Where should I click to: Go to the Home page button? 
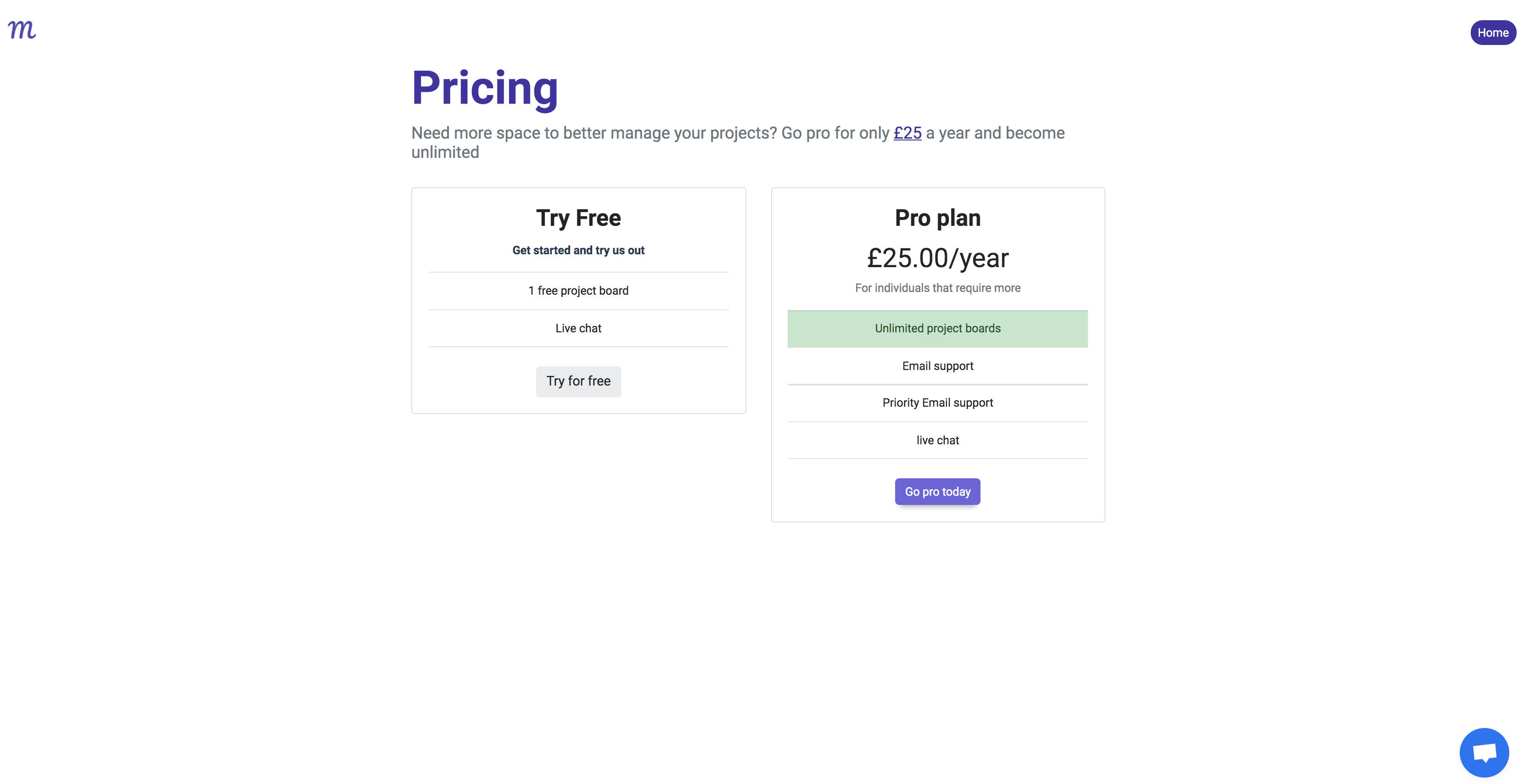(x=1492, y=33)
